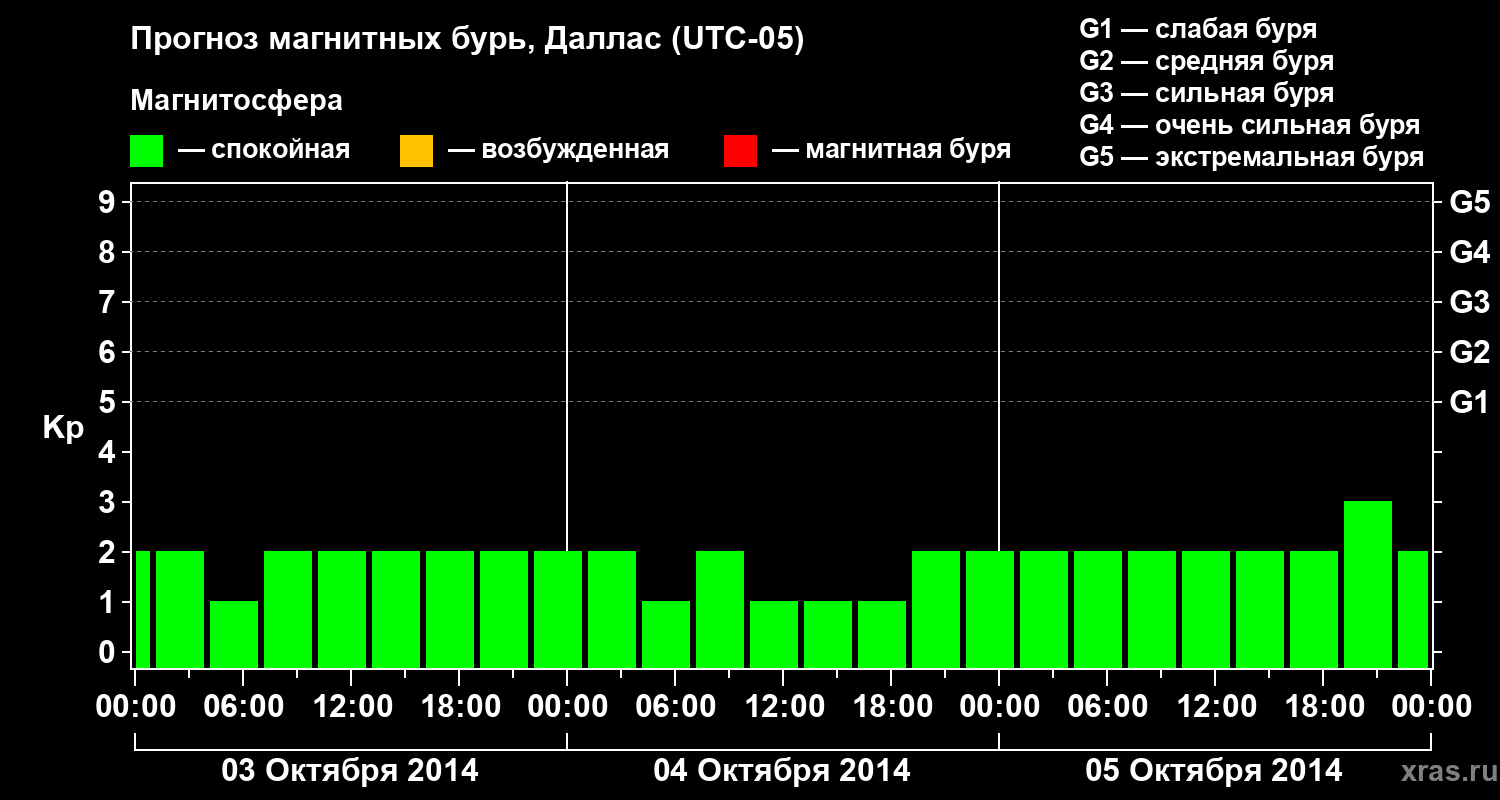Click the 00:00 label starting 05 October

(x=998, y=707)
